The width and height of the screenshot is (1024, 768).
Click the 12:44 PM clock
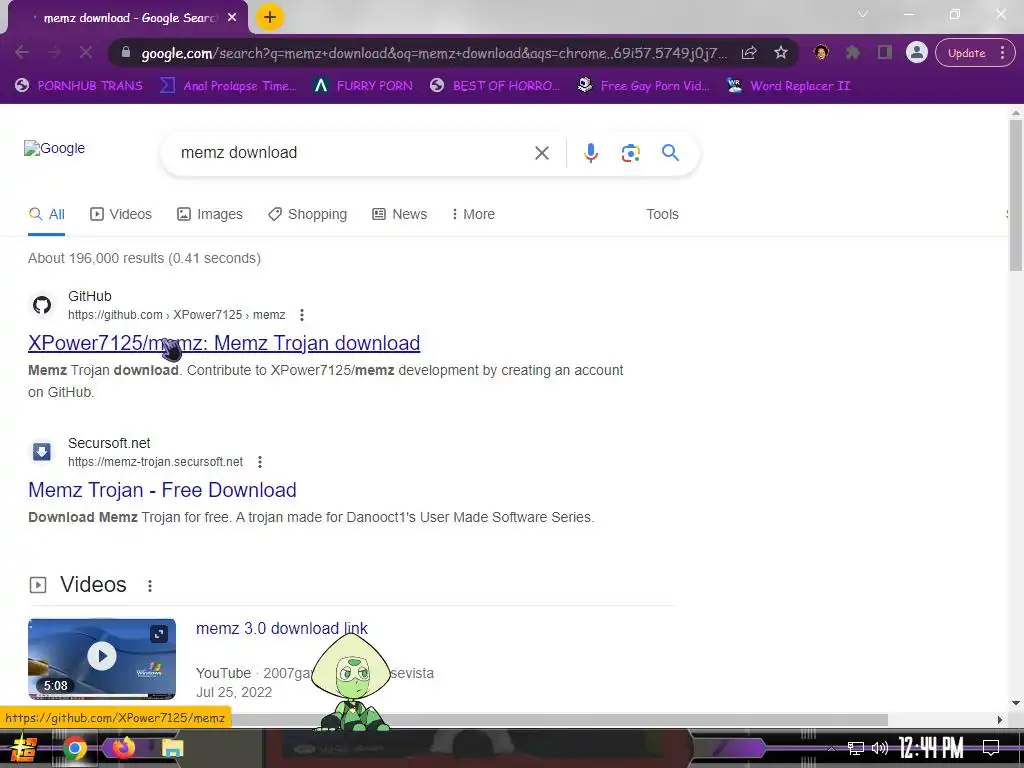click(x=931, y=748)
